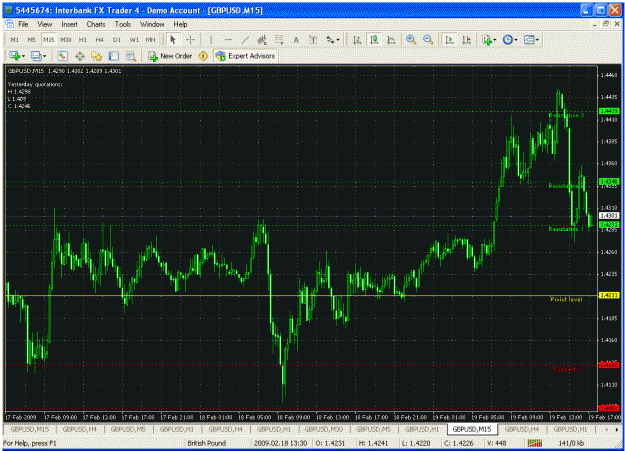Open the Tools menu
Screen dimensions: 625x451
pos(123,24)
